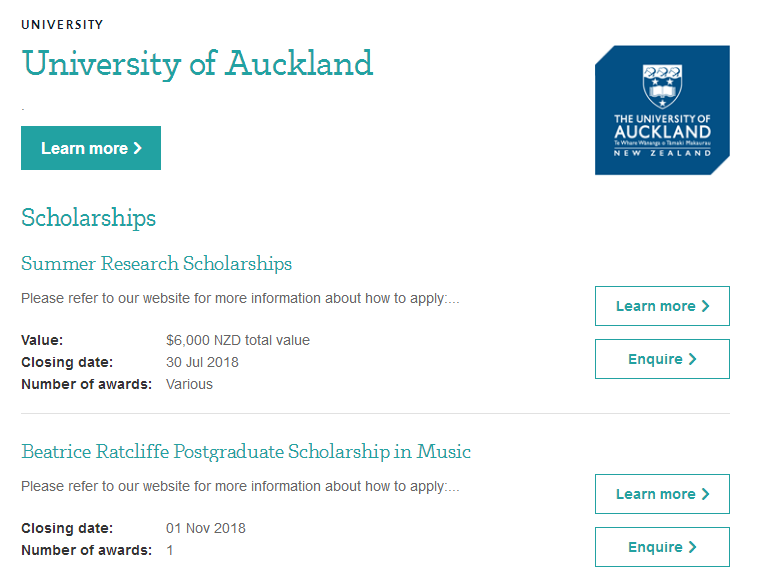
Task: Click the chevron in Beatrice Ratcliffe Enquire button
Action: (693, 547)
